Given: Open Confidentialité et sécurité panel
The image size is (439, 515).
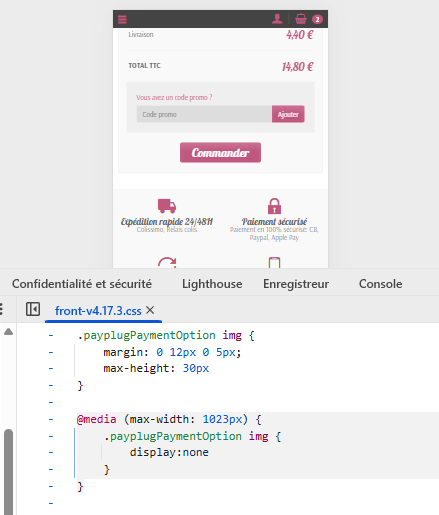Looking at the screenshot, I should (82, 284).
